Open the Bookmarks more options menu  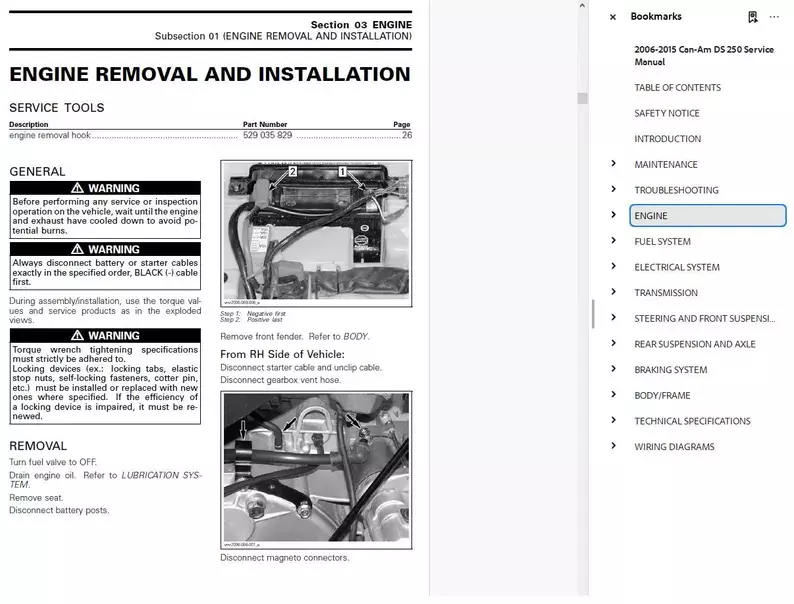tap(774, 17)
